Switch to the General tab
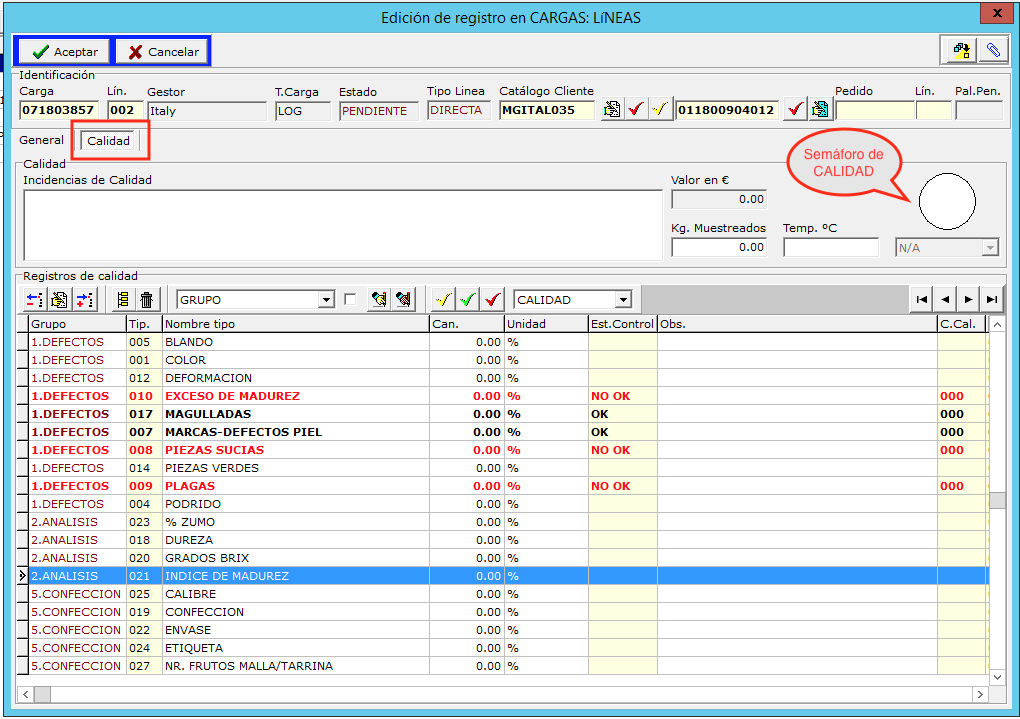This screenshot has height=719, width=1020. pyautogui.click(x=41, y=141)
